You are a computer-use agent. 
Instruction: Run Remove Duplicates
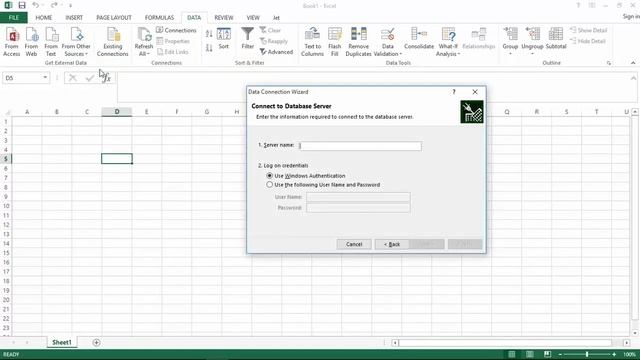point(358,42)
